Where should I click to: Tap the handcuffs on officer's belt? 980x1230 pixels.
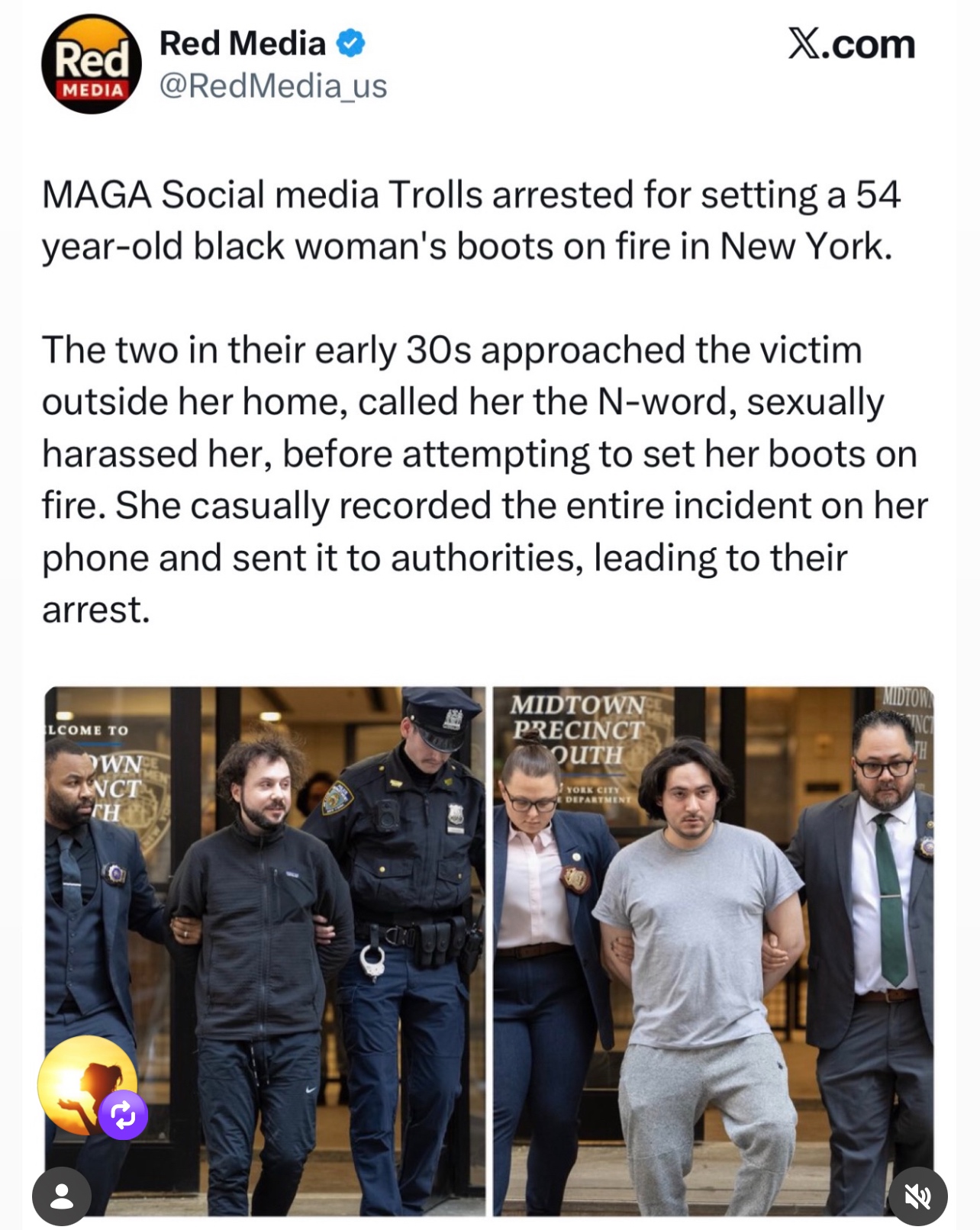click(x=372, y=960)
